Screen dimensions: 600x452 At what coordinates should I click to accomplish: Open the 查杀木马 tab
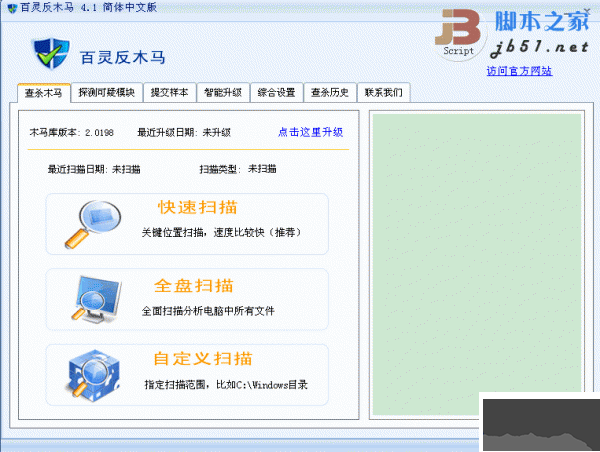pos(44,93)
